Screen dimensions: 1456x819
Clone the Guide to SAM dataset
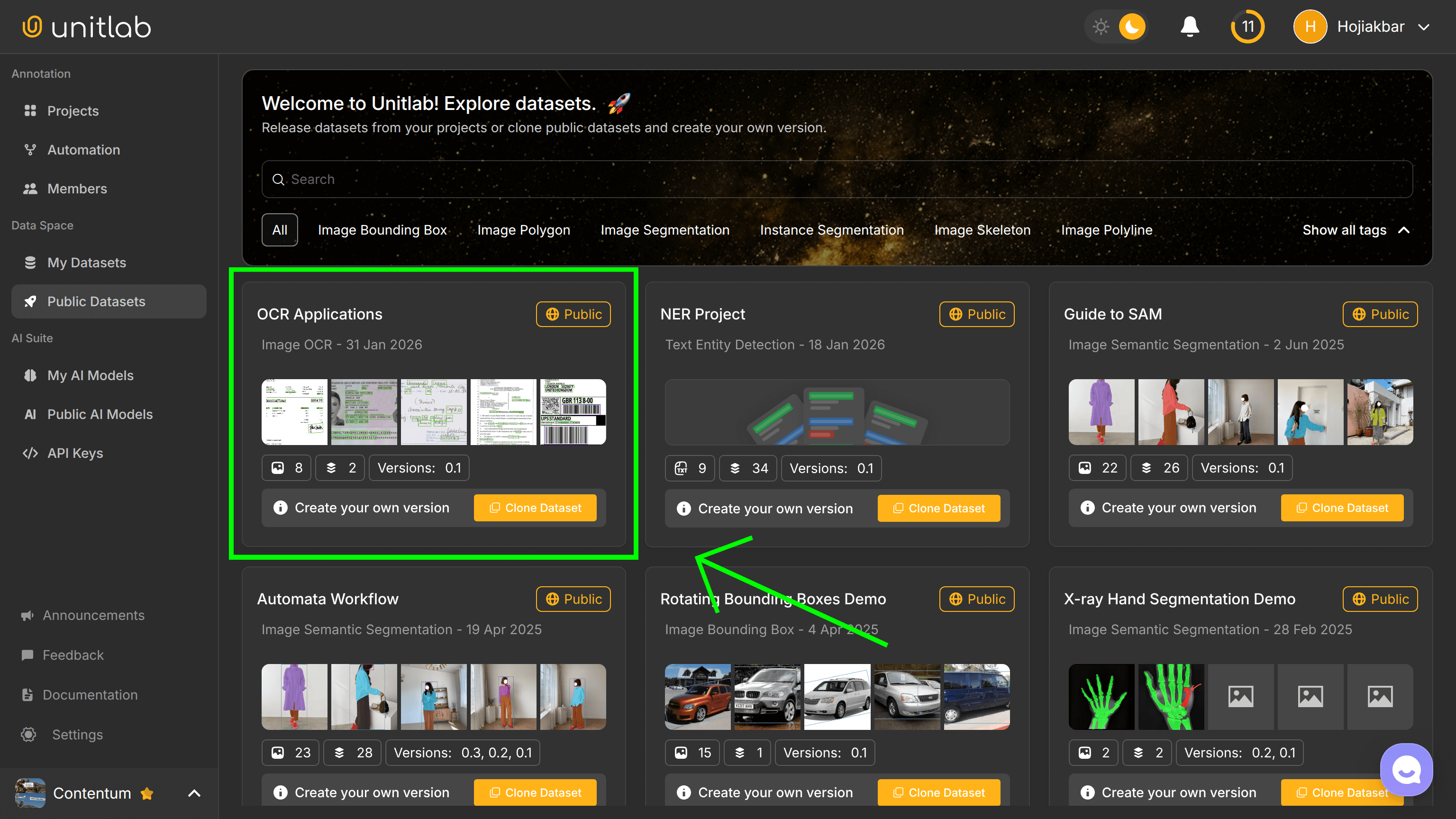pos(1342,508)
